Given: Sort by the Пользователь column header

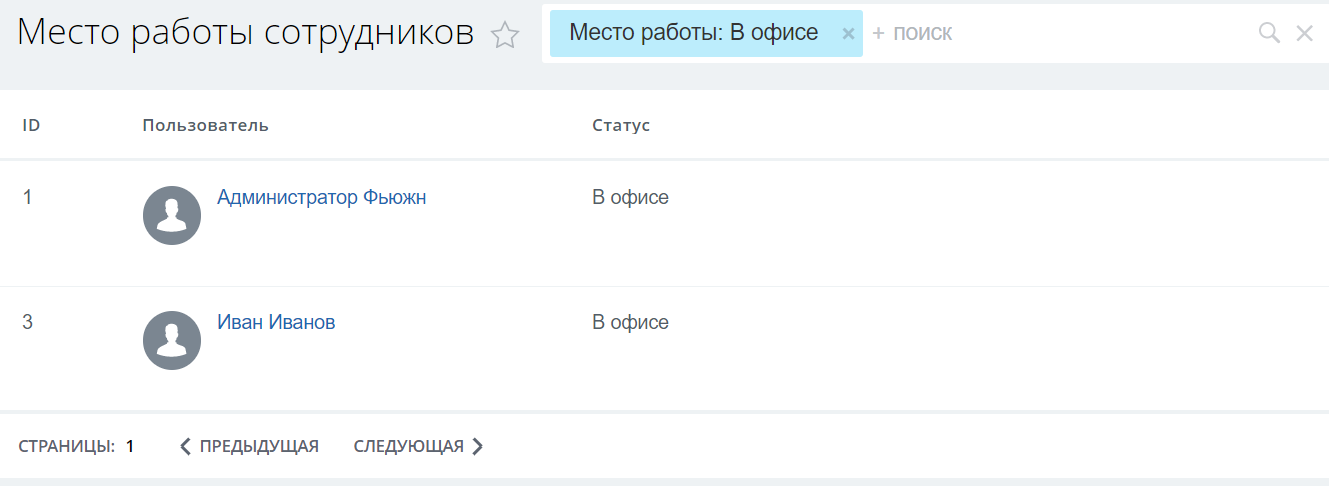Looking at the screenshot, I should [205, 125].
